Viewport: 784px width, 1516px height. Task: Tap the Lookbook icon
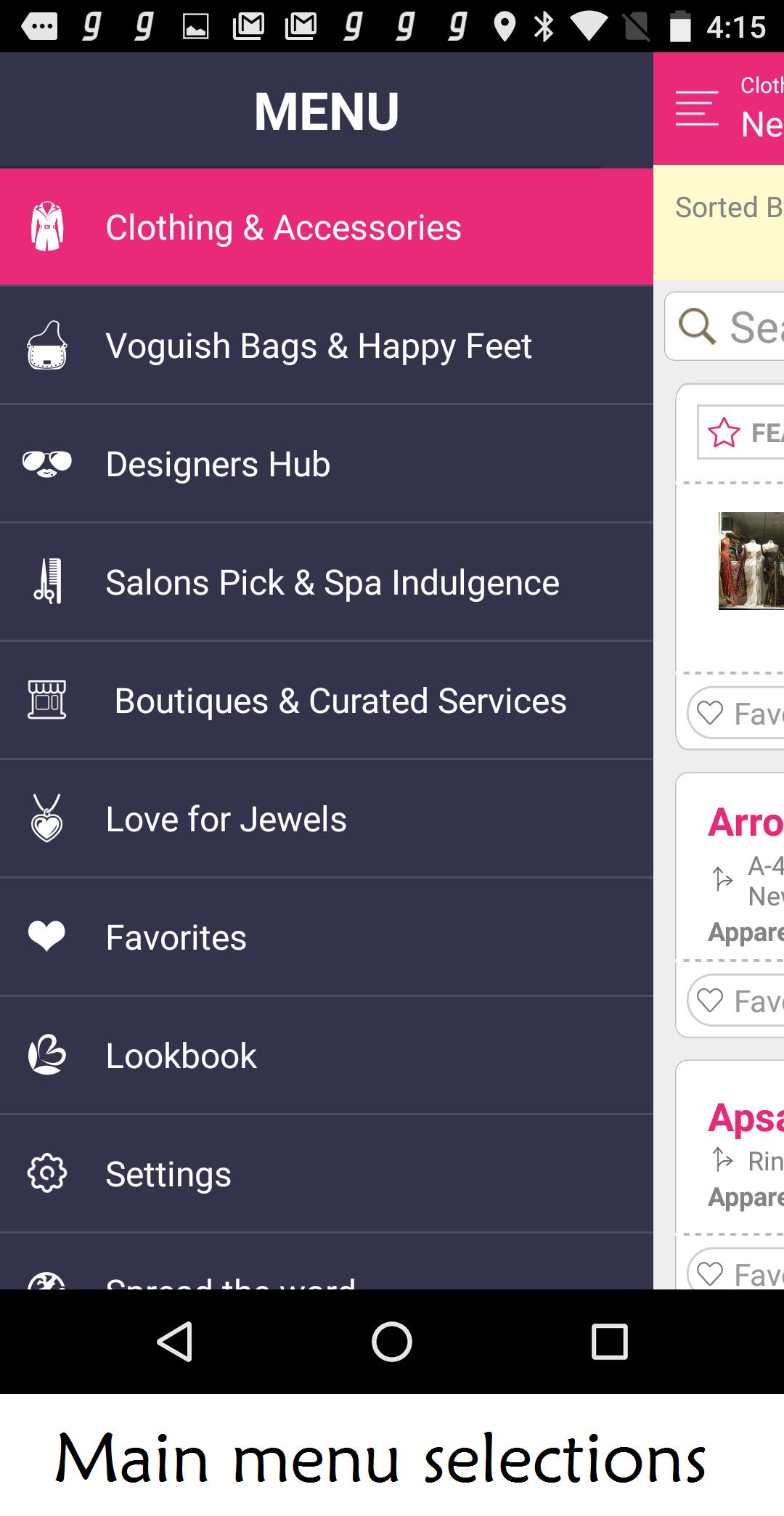click(x=47, y=1055)
